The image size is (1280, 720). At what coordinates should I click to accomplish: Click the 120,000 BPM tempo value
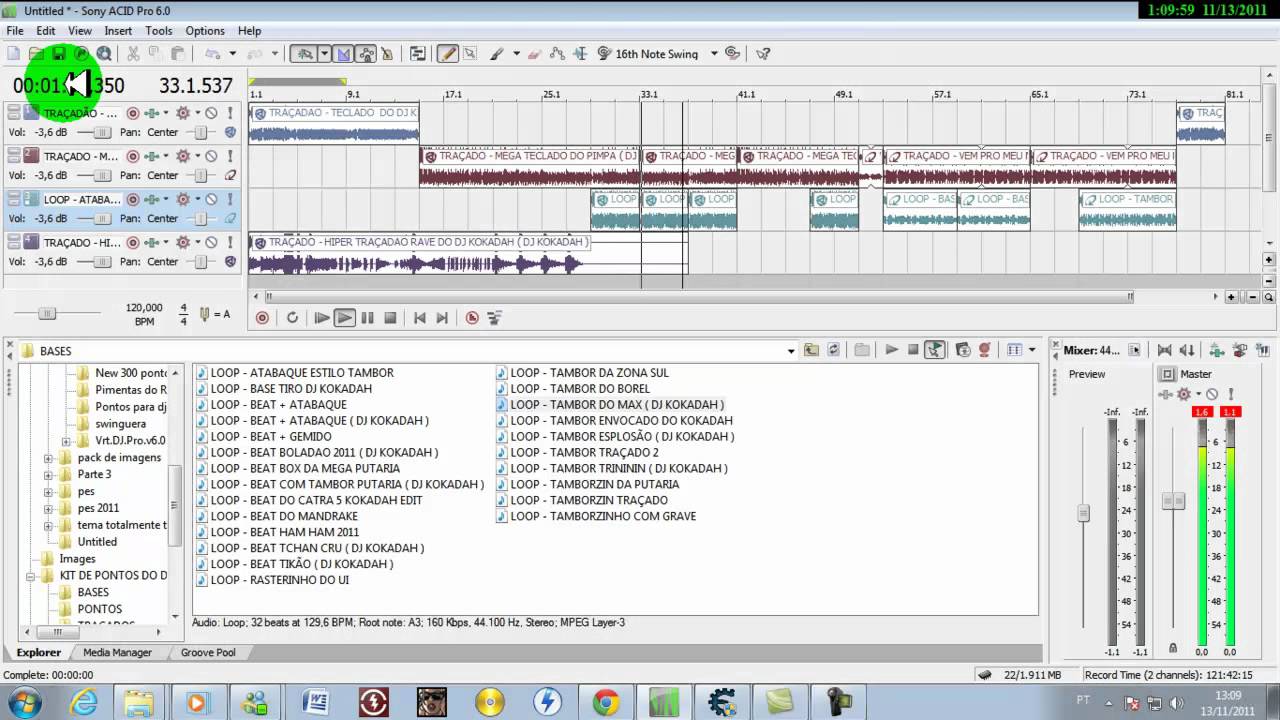(x=144, y=308)
